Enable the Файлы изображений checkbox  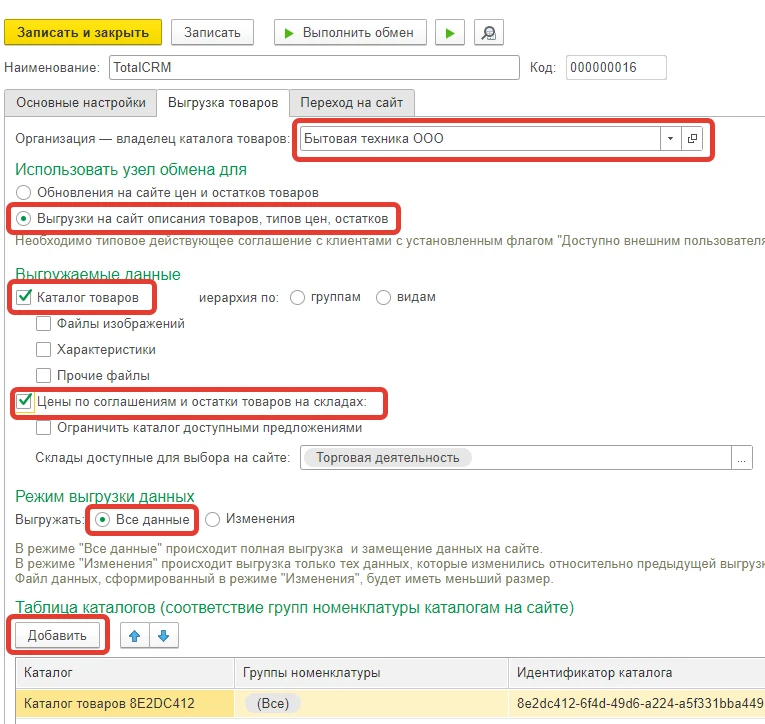(x=44, y=324)
